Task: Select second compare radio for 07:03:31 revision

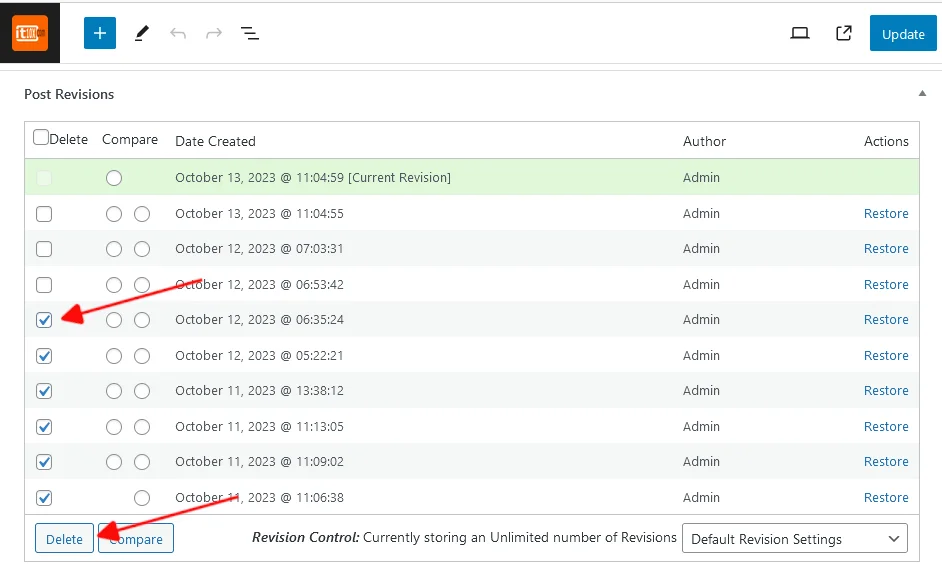Action: pos(142,249)
